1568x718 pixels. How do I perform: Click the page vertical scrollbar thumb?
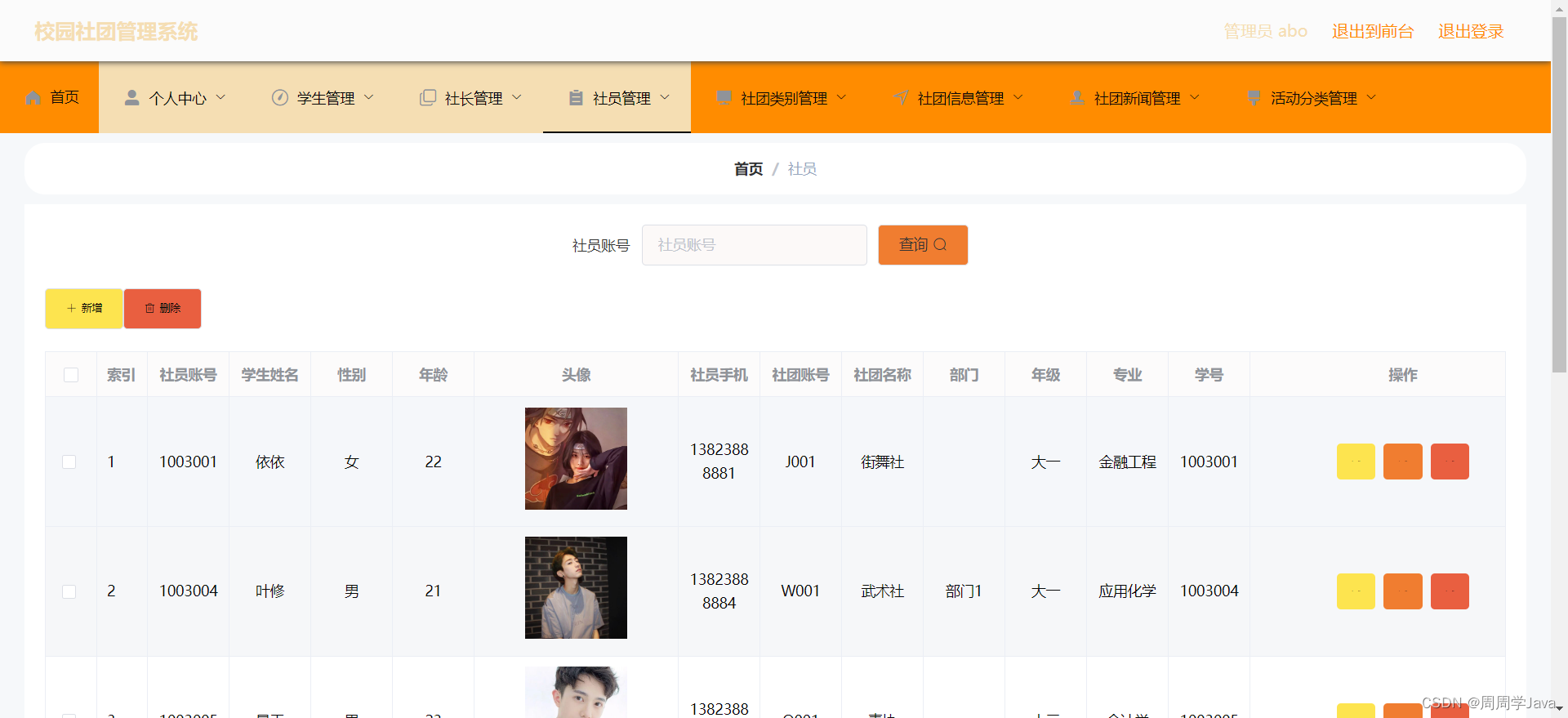pos(1559,194)
